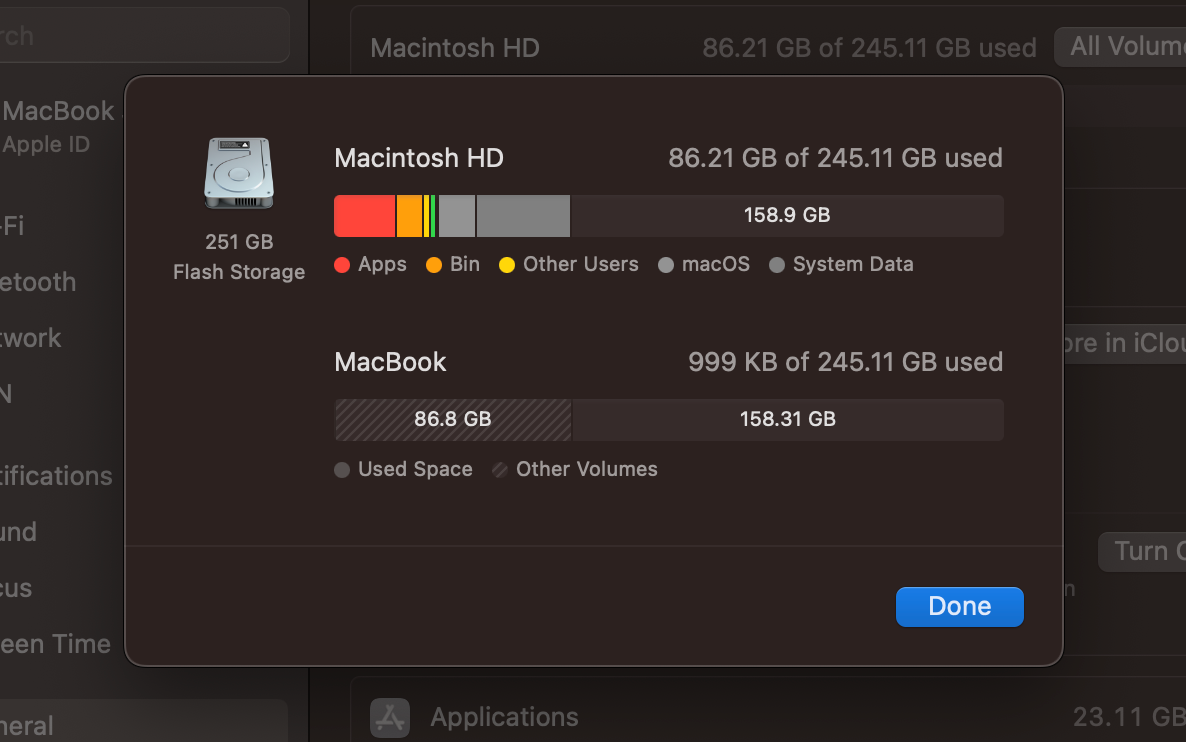Expand the MacBook volume details
Viewport: 1186px width, 742px height.
click(390, 362)
